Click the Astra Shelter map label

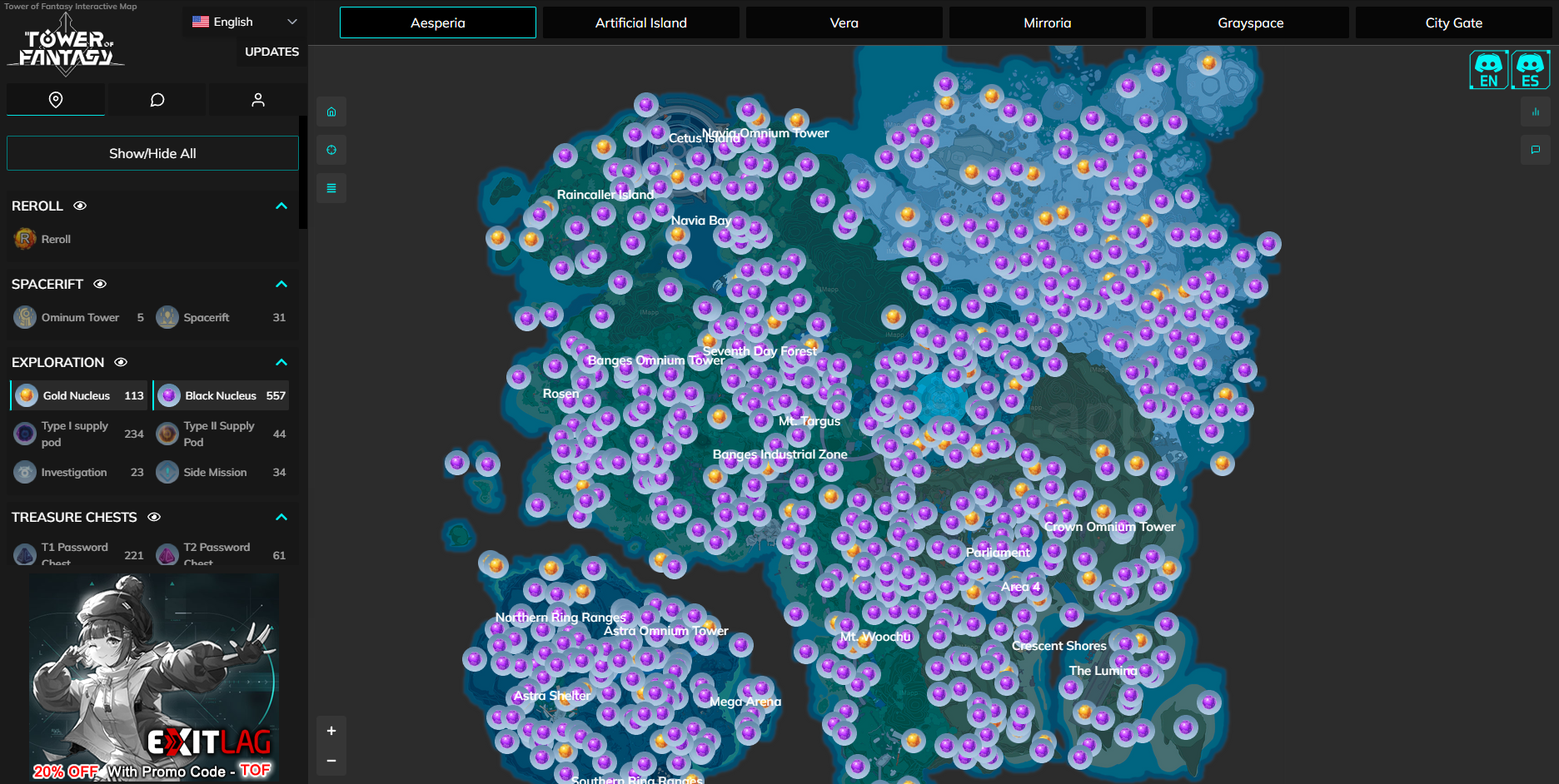[552, 696]
